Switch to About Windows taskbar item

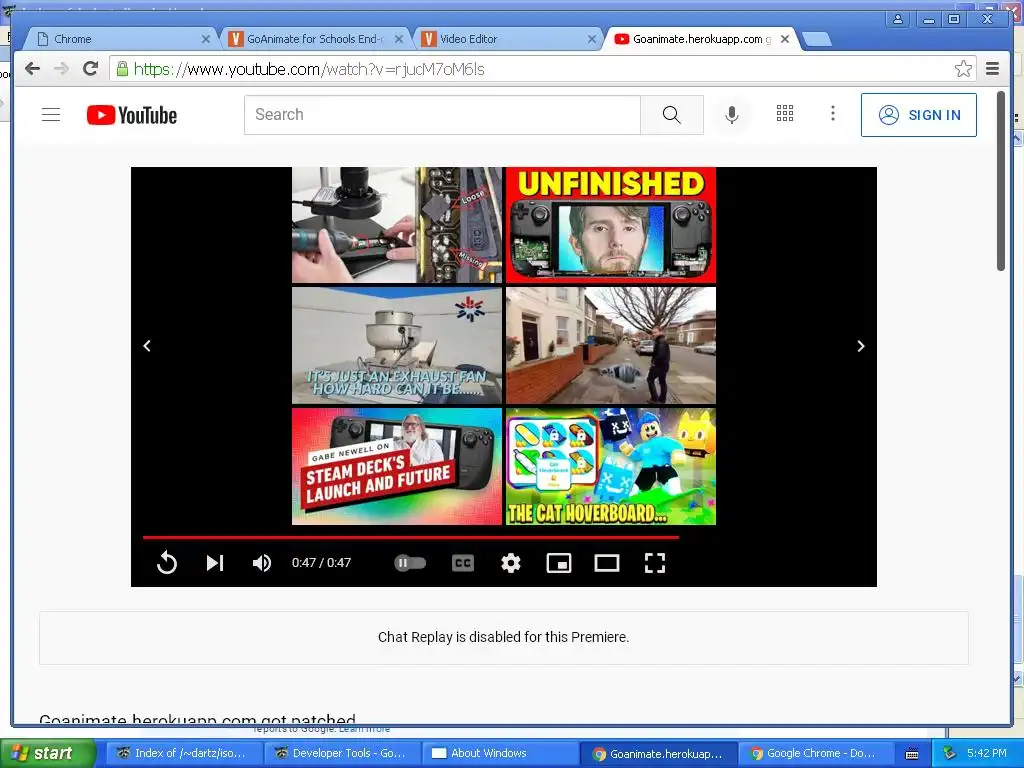(x=499, y=753)
